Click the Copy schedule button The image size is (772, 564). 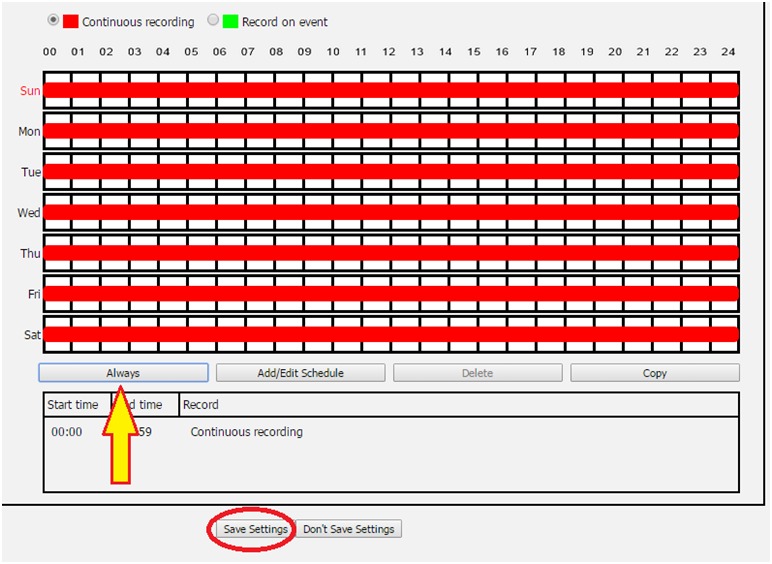[654, 373]
